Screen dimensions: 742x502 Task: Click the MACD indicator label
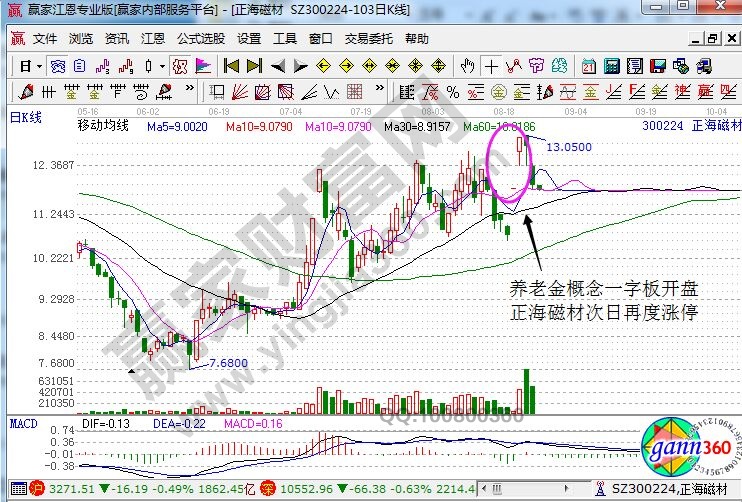pos(23,424)
